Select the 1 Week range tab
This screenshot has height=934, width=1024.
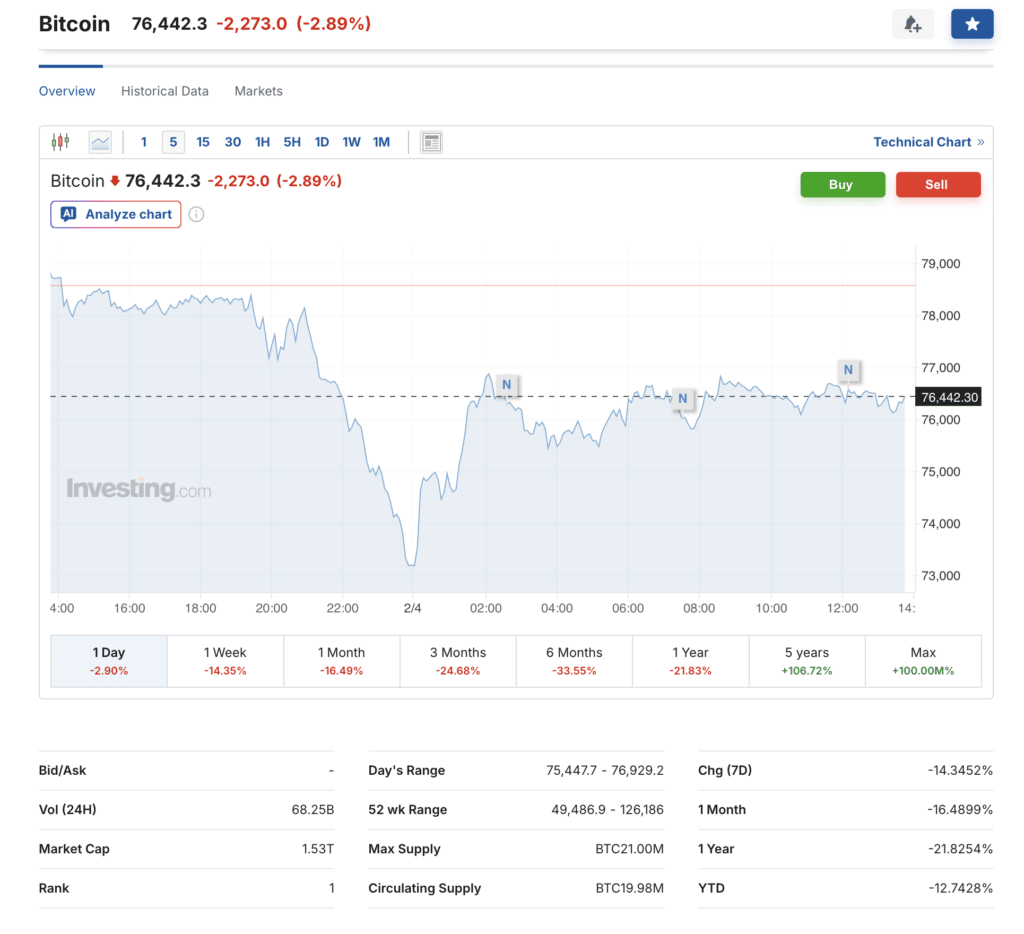(225, 661)
